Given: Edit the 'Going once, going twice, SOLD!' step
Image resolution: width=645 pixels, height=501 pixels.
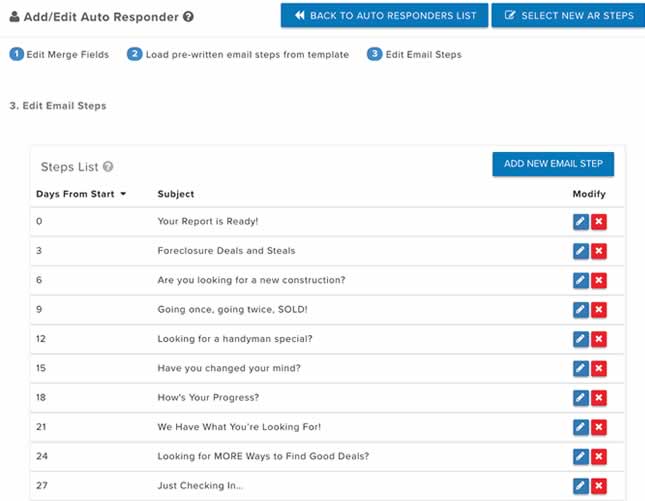Looking at the screenshot, I should coord(580,310).
